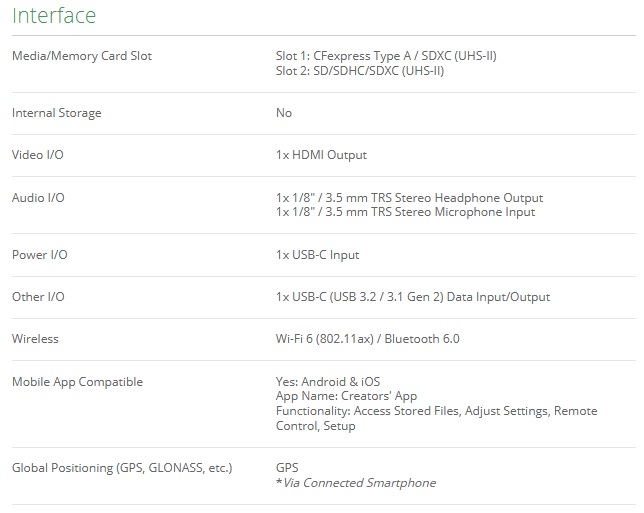The height and width of the screenshot is (513, 644).
Task: Select the Internal Storage label
Action: pyautogui.click(x=57, y=113)
